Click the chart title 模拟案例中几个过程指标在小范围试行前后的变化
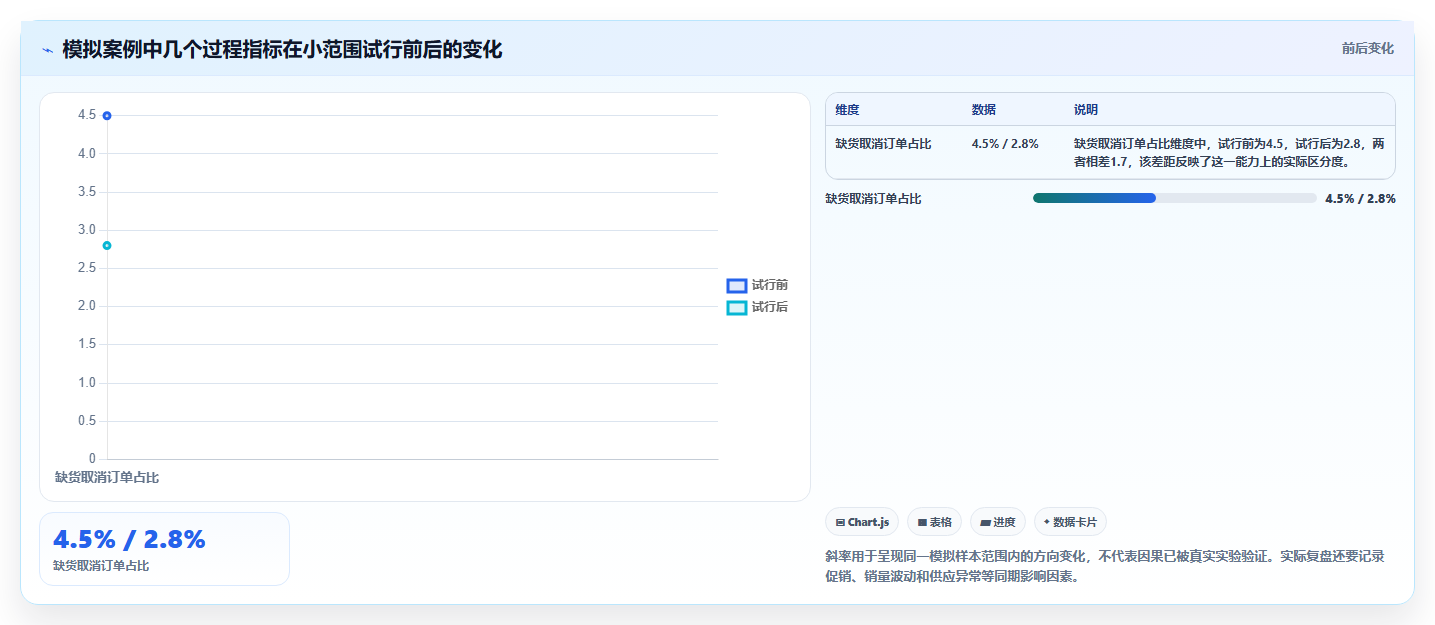This screenshot has width=1435, height=625. [282, 49]
